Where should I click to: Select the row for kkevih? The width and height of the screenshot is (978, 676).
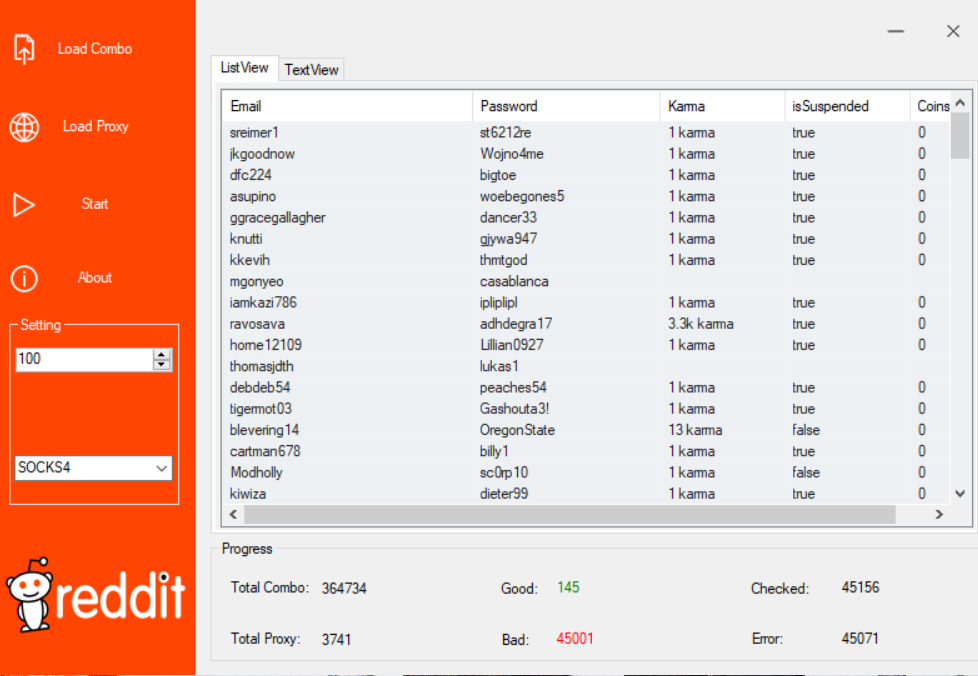coord(586,260)
